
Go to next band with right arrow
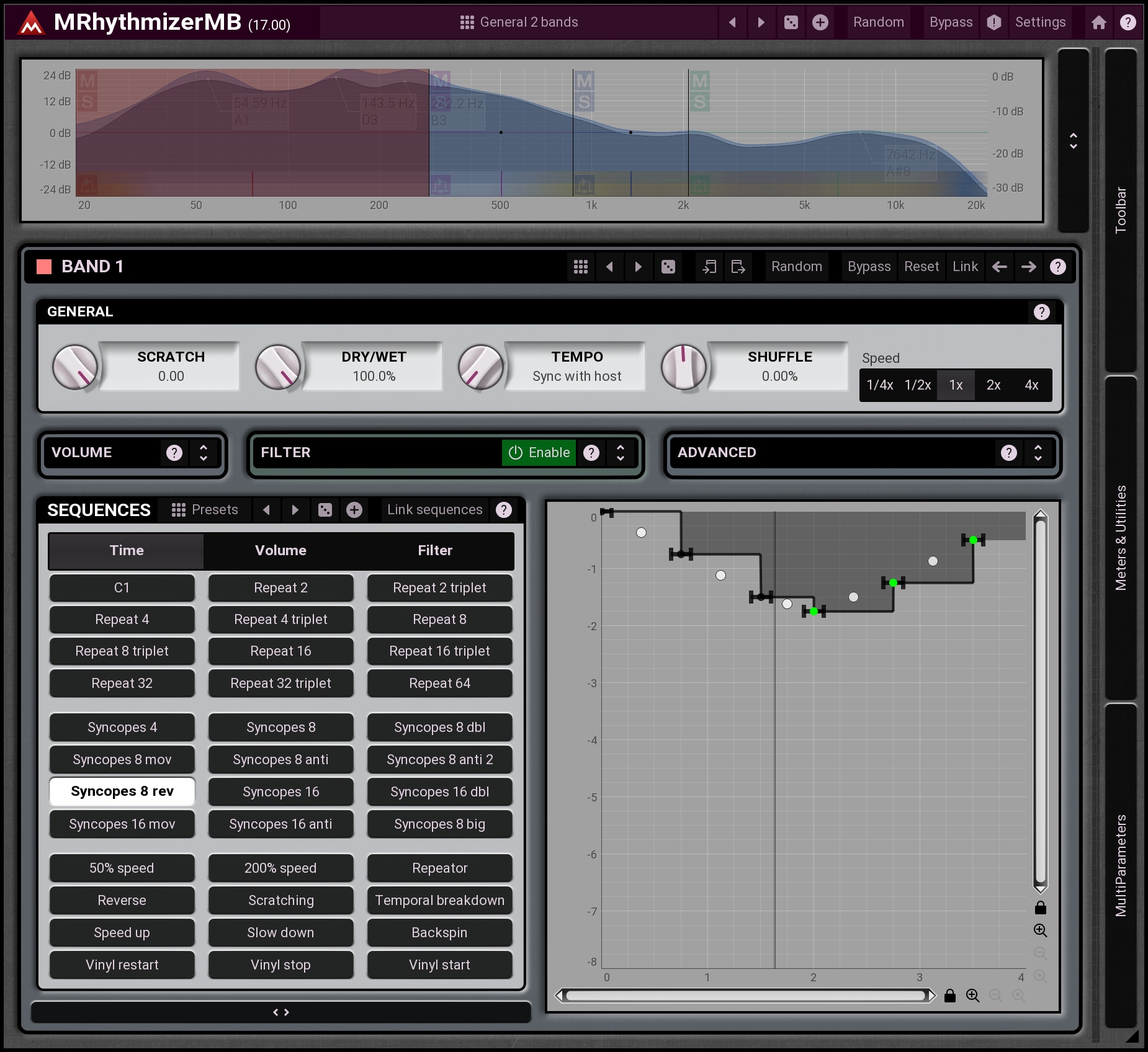point(1028,267)
